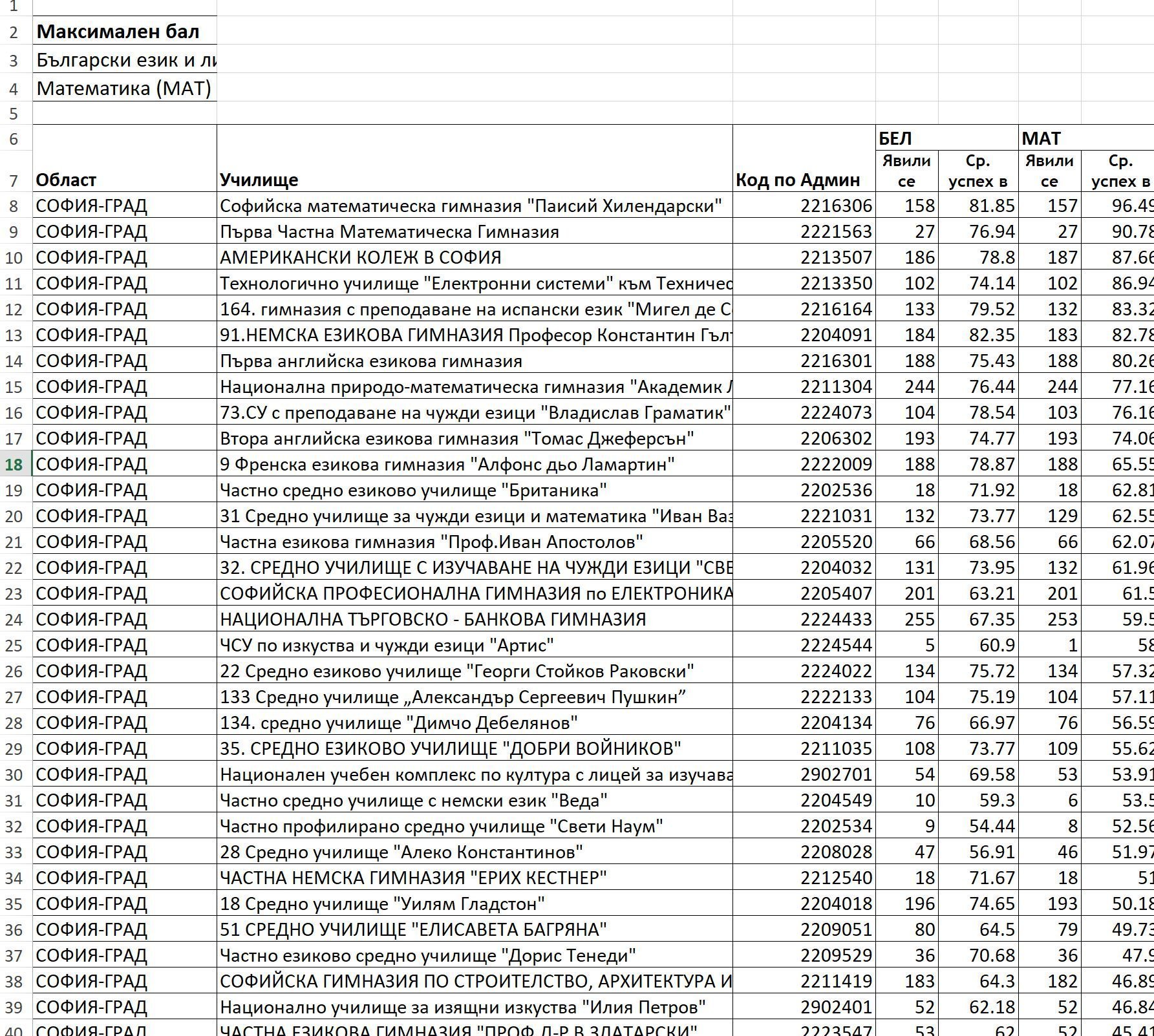
Task: Select the 'Илия Петров' arts school cell
Action: 475,1007
